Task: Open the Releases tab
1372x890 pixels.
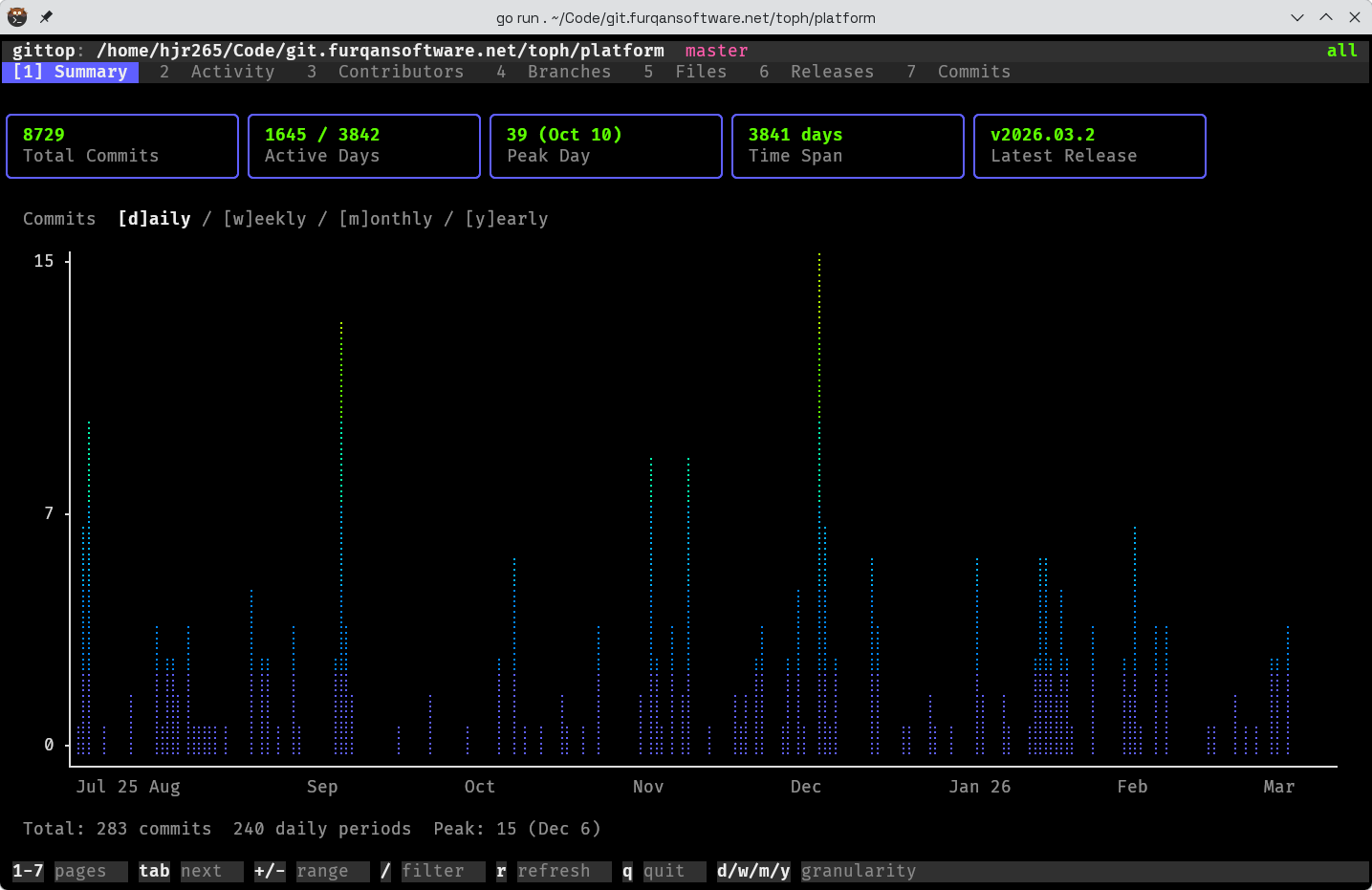Action: [x=831, y=71]
